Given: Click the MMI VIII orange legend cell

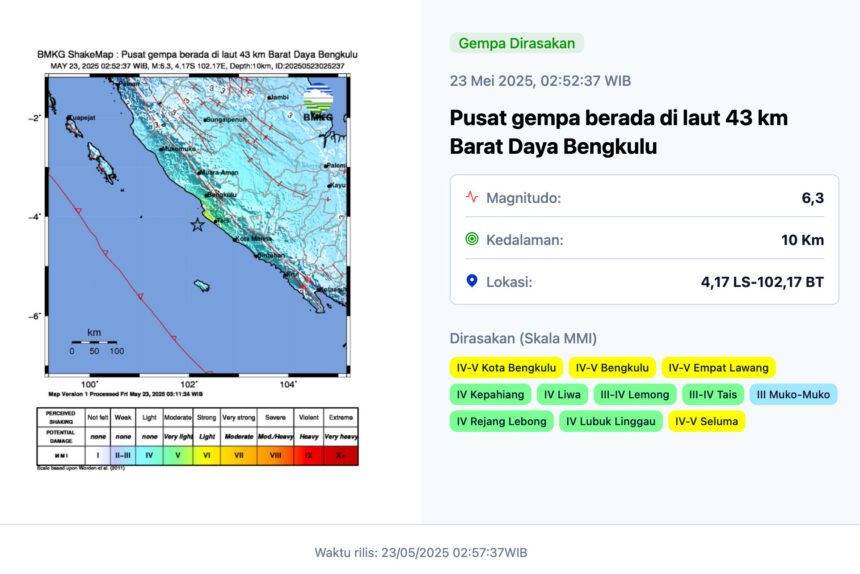Looking at the screenshot, I should coord(275,456).
